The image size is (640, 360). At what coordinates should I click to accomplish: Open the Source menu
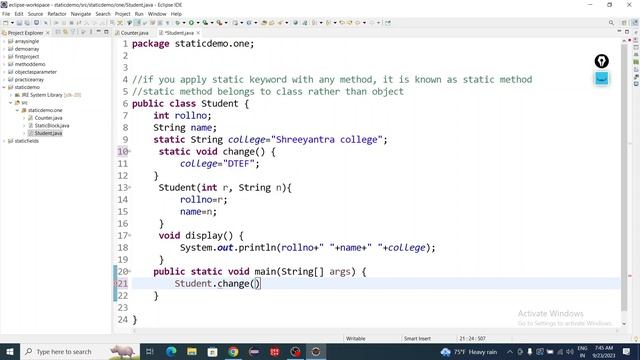(x=35, y=14)
